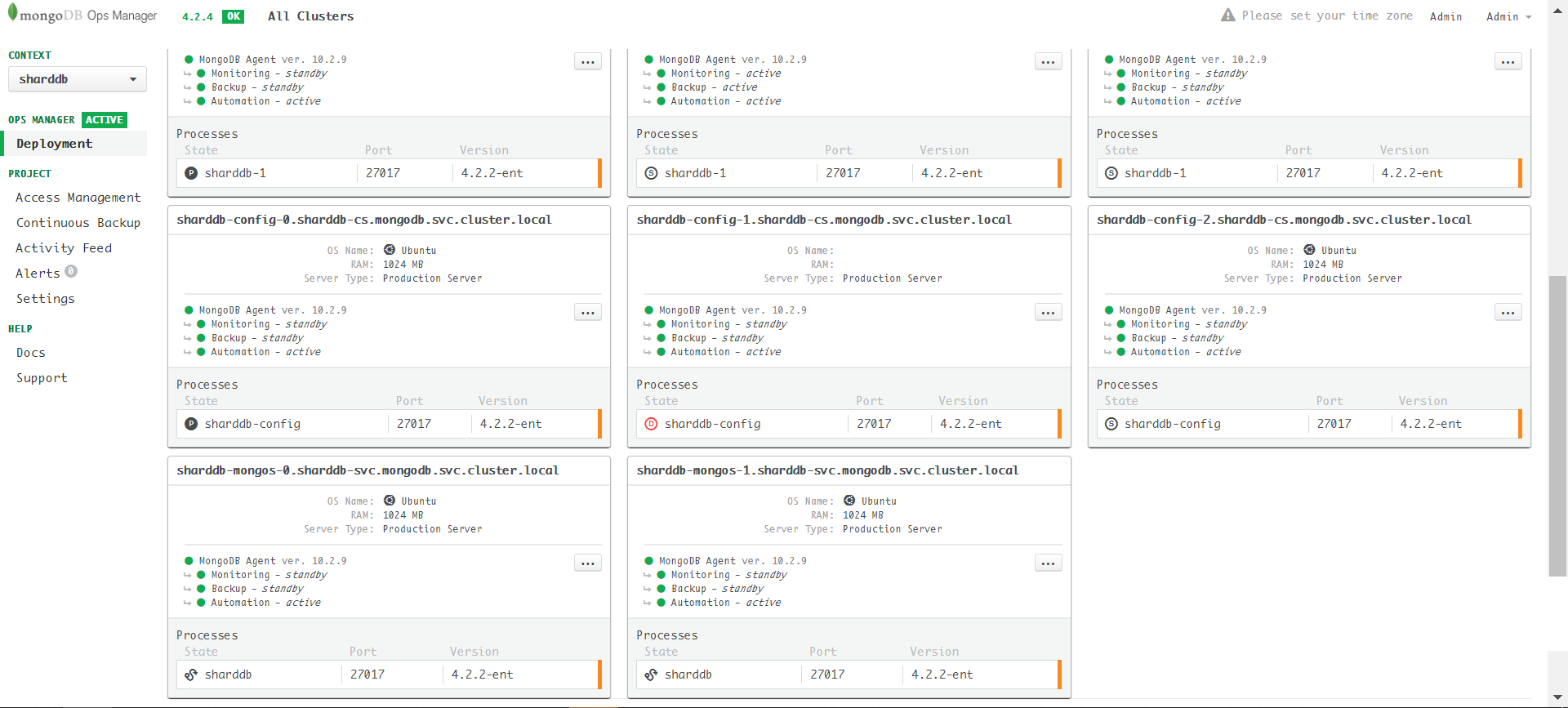
Task: Click the Monitoring - active status text
Action: pyautogui.click(x=725, y=73)
